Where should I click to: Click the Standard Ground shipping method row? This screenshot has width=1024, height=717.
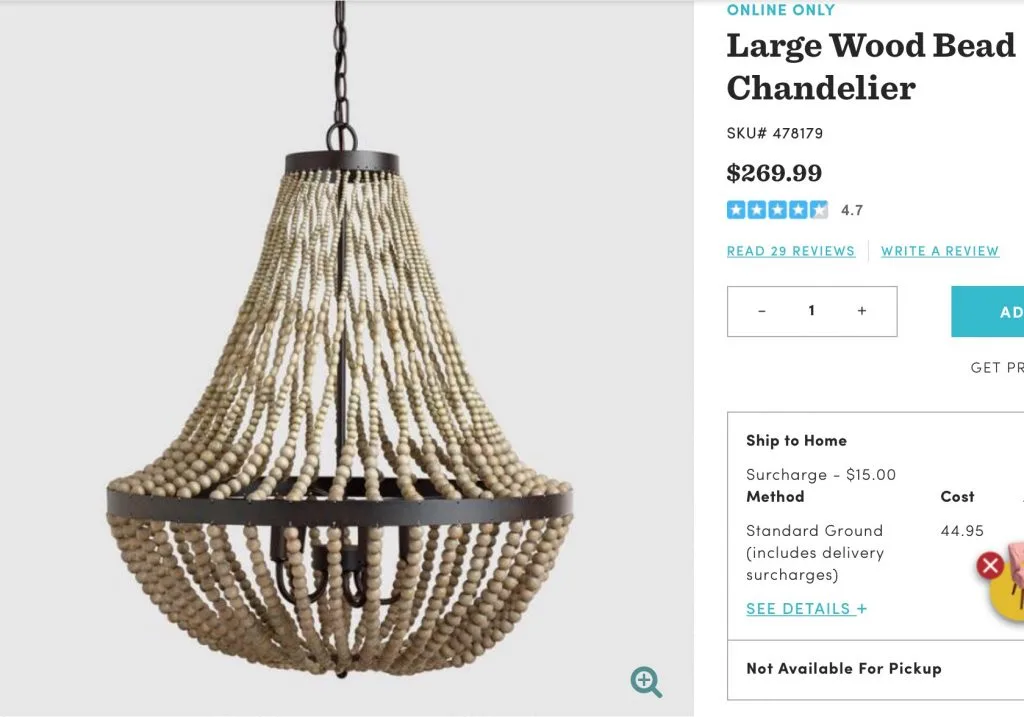(875, 552)
